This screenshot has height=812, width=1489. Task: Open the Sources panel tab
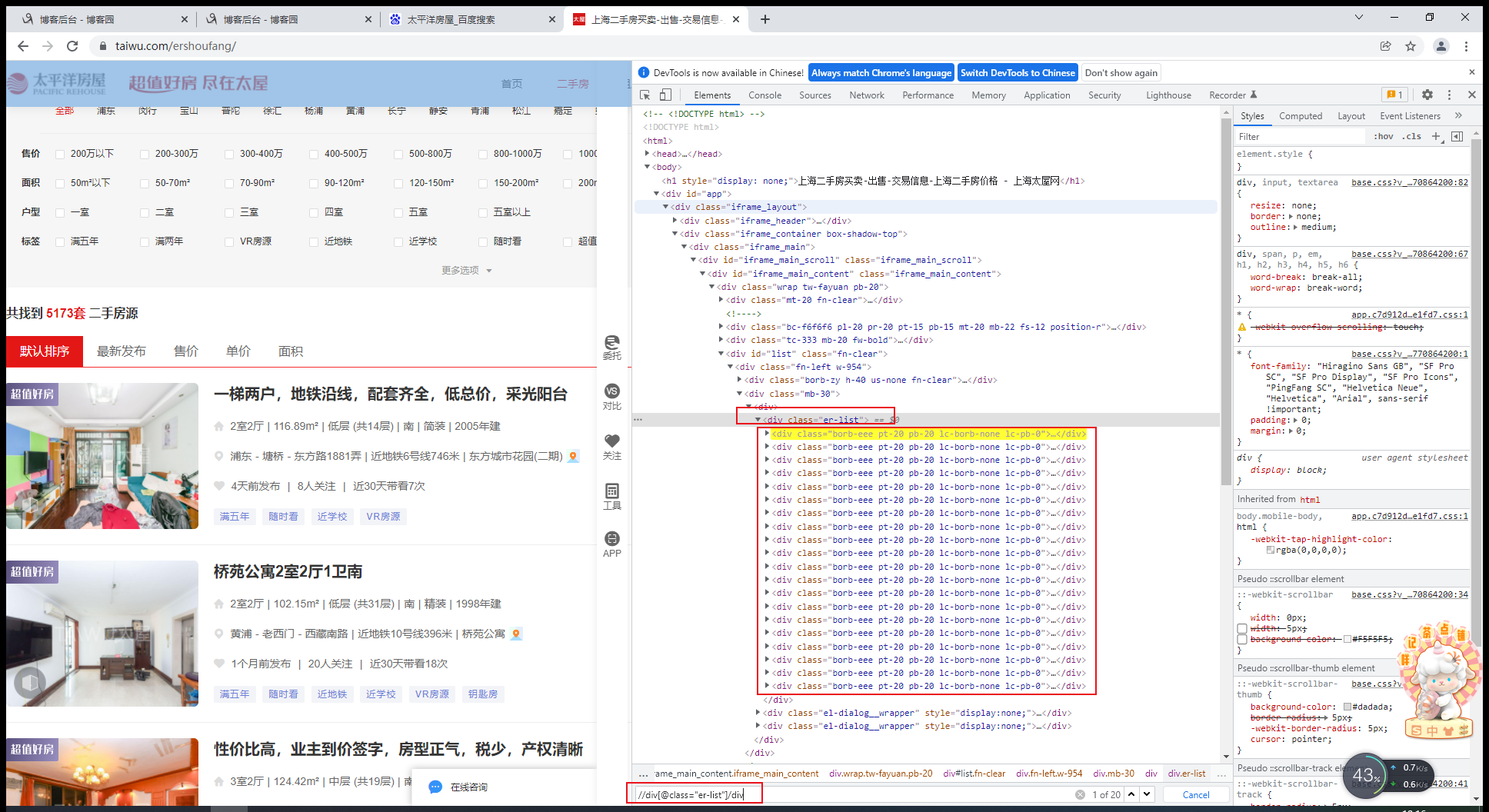pyautogui.click(x=815, y=95)
